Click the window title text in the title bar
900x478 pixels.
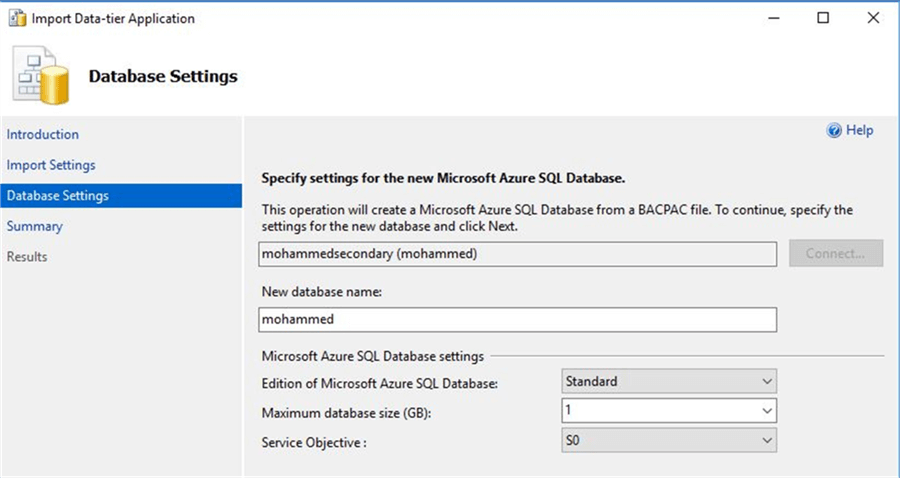(x=113, y=18)
